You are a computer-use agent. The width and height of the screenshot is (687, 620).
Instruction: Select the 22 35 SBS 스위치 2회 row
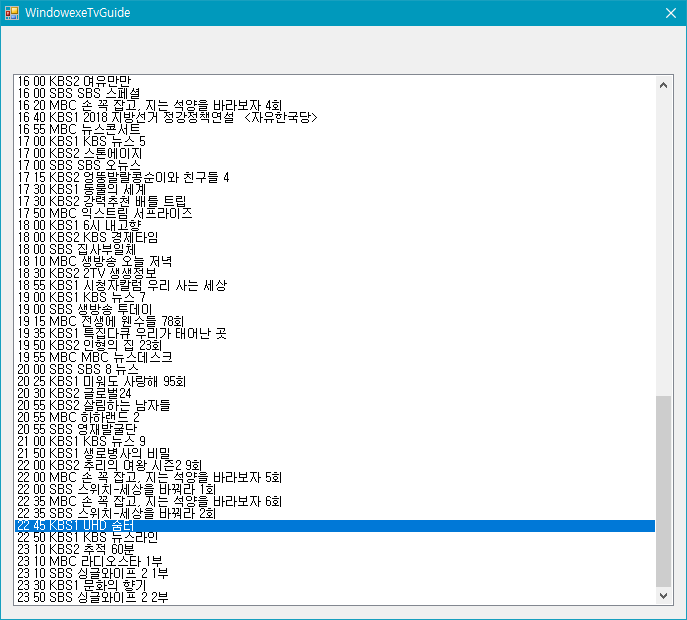click(x=335, y=514)
